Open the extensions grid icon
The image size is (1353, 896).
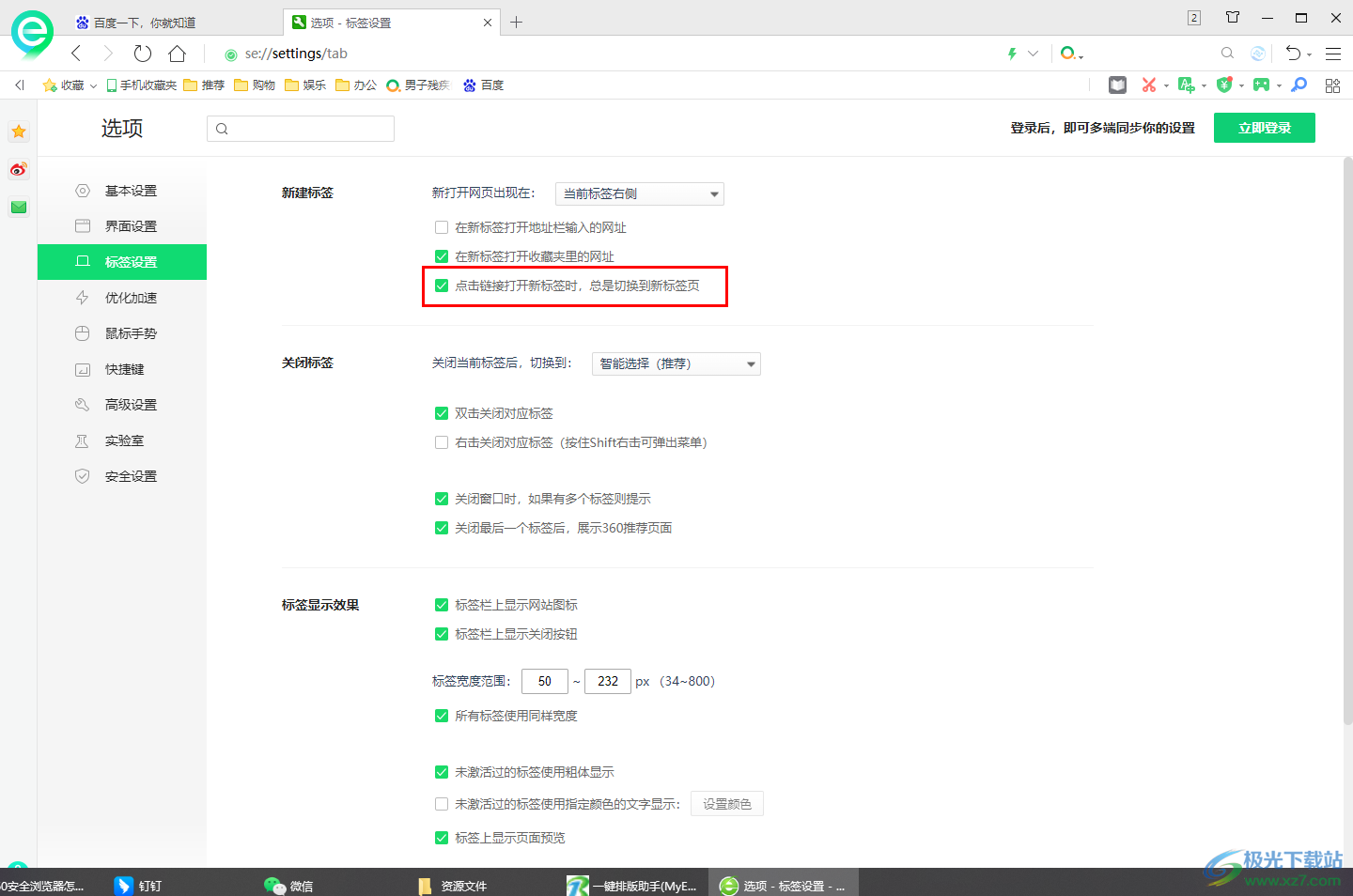tap(1332, 85)
